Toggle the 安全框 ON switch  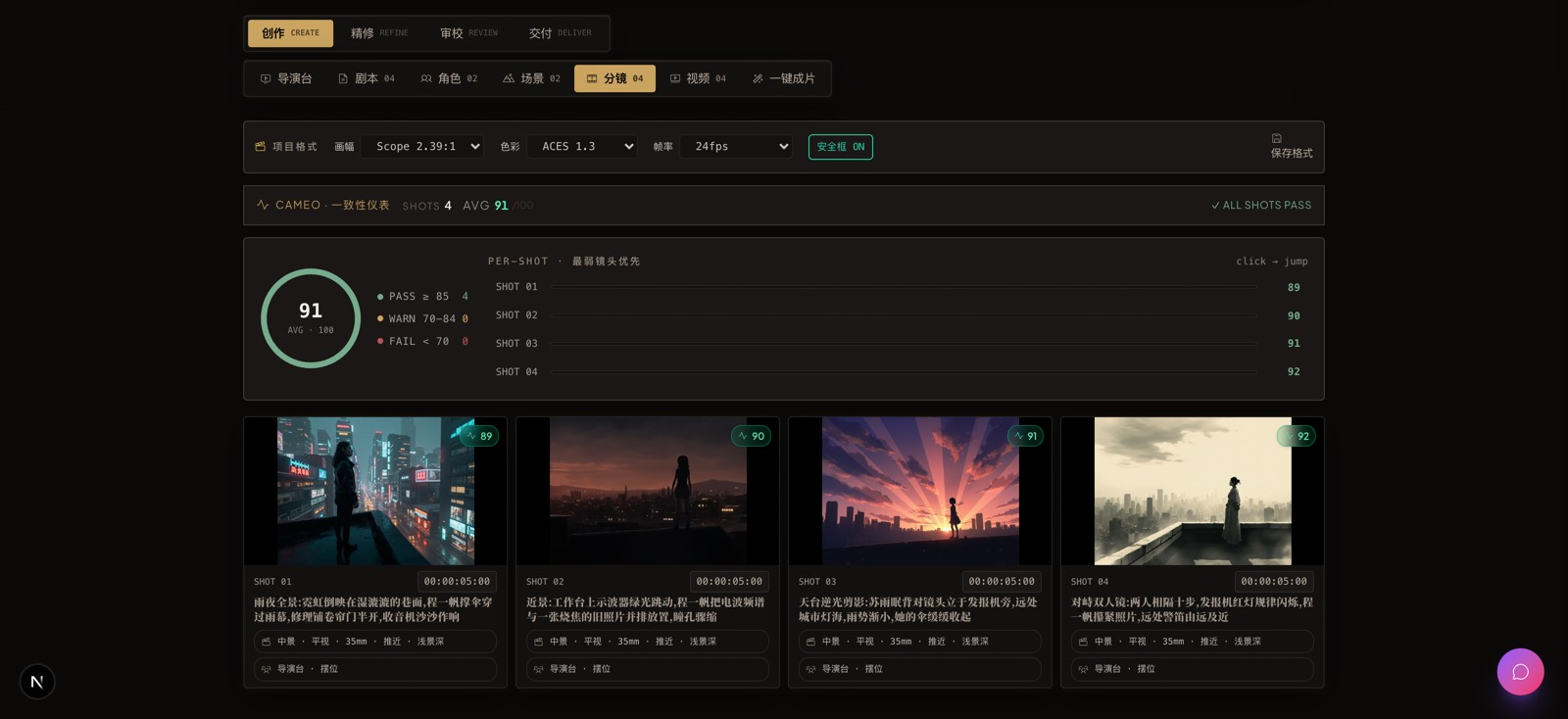click(841, 147)
